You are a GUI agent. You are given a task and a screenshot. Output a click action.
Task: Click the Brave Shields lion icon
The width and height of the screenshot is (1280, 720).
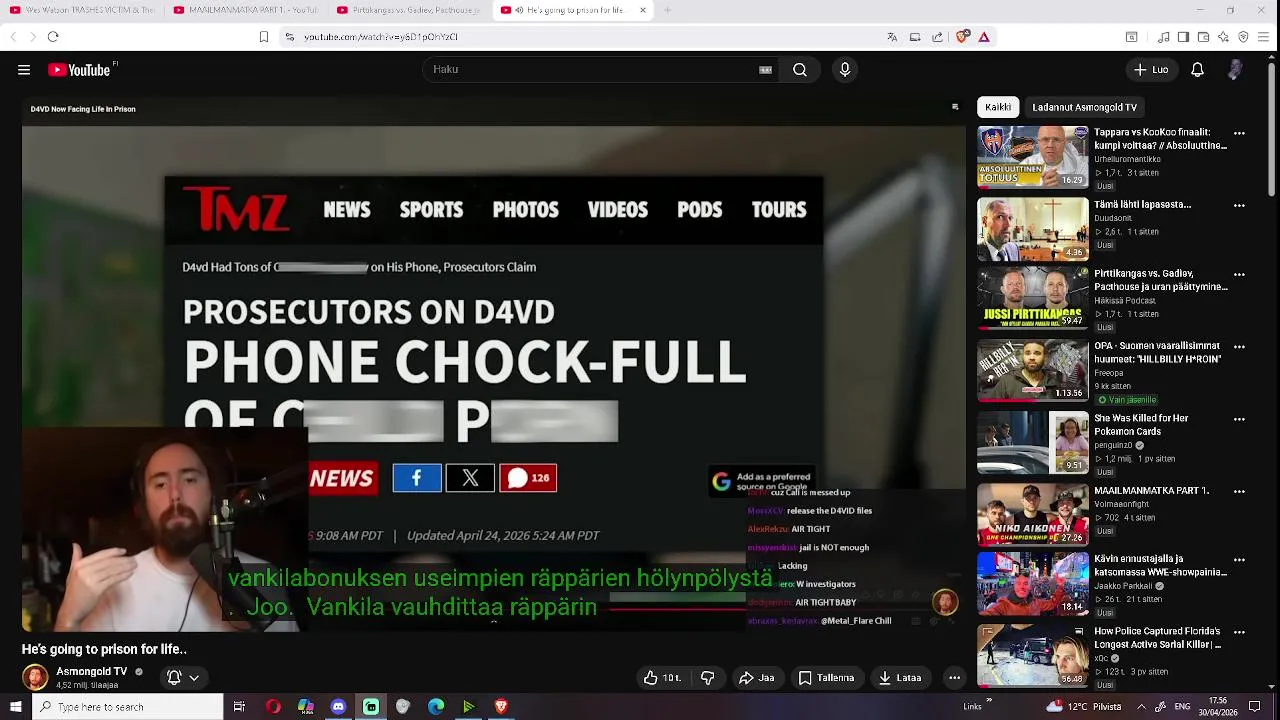962,37
